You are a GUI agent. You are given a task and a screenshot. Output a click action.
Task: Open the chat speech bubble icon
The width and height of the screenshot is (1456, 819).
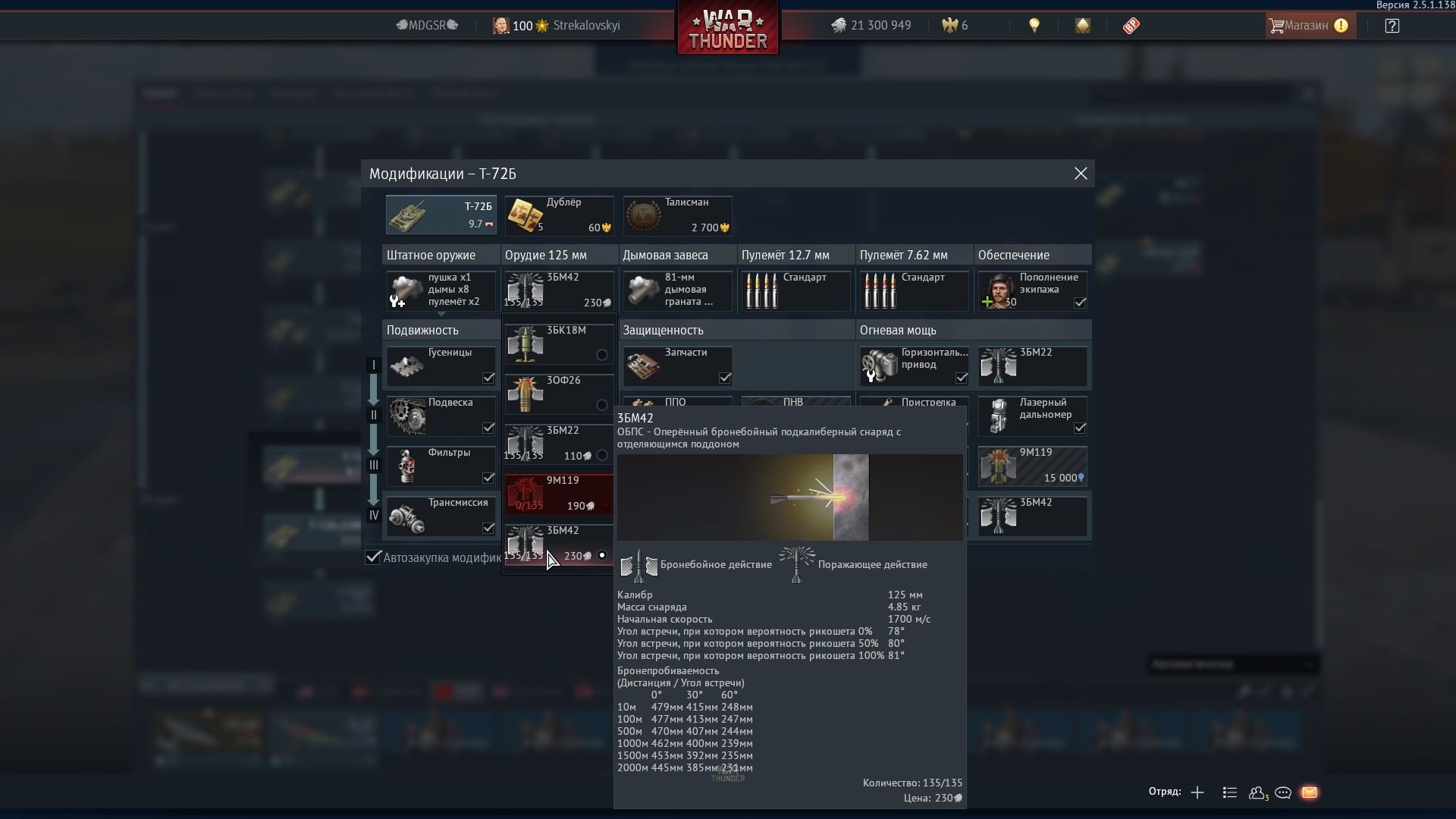pos(1283,792)
